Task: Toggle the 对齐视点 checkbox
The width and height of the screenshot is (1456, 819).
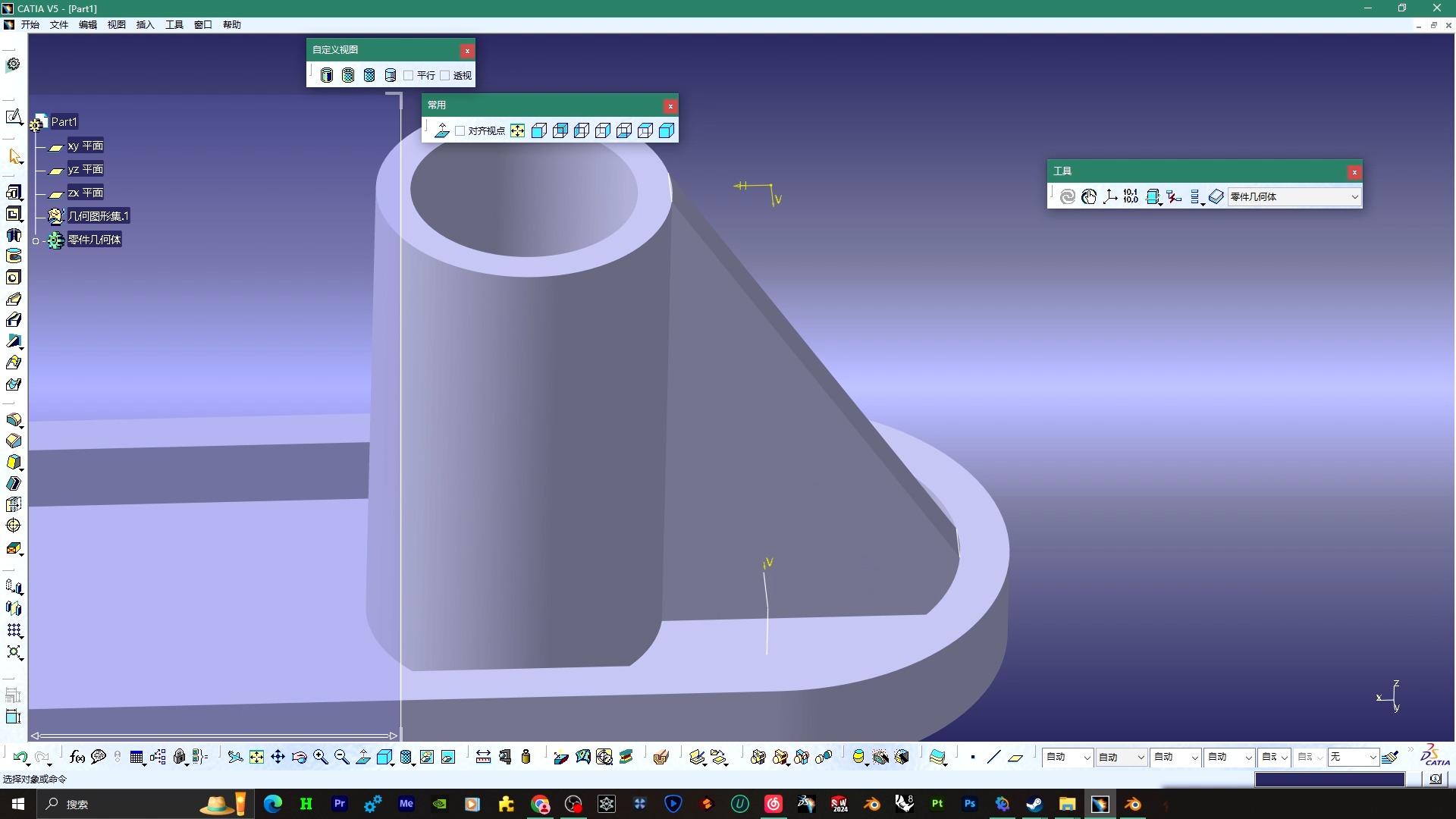Action: point(460,131)
